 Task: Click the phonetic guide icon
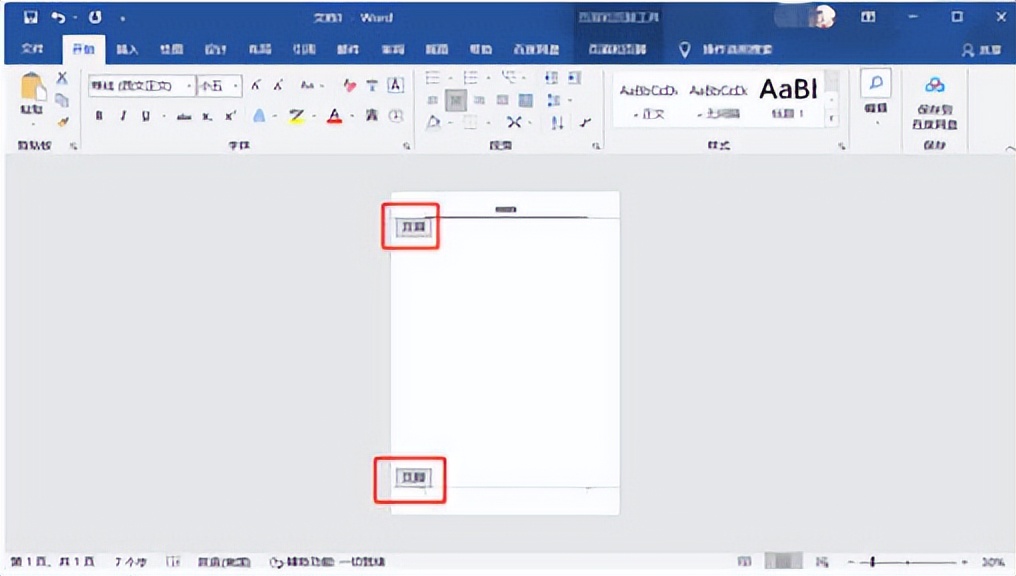point(372,85)
